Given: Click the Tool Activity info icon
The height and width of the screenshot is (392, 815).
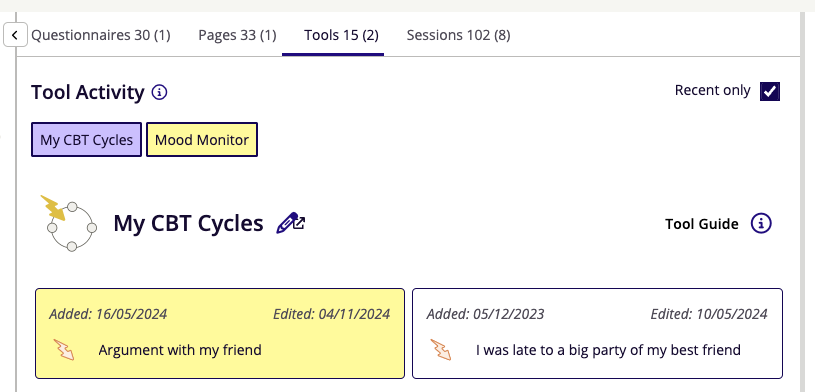Looking at the screenshot, I should coord(159,93).
